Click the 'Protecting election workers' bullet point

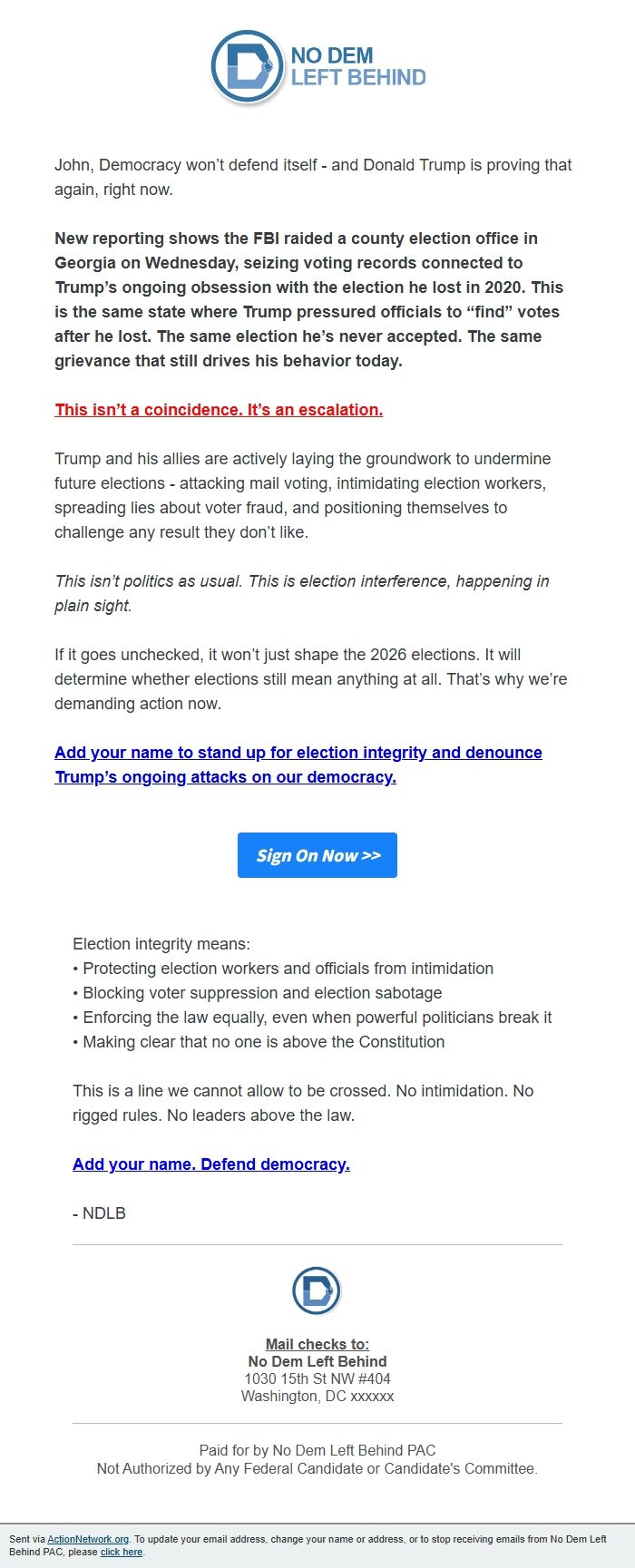pos(282,968)
